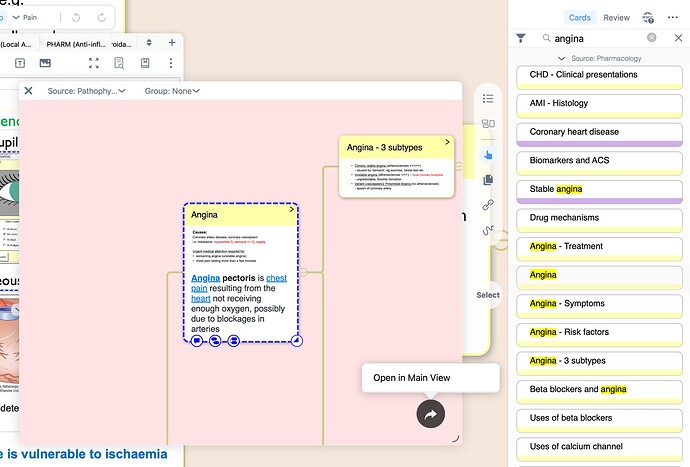
Task: Close the floating mindmap popup
Action: 28,91
